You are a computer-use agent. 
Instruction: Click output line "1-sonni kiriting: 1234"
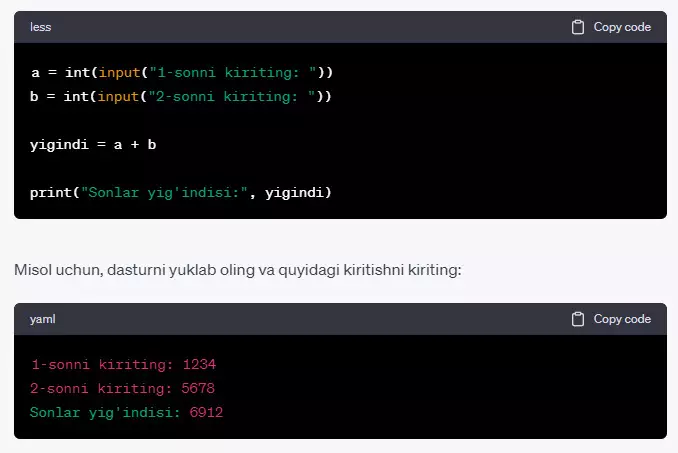123,364
